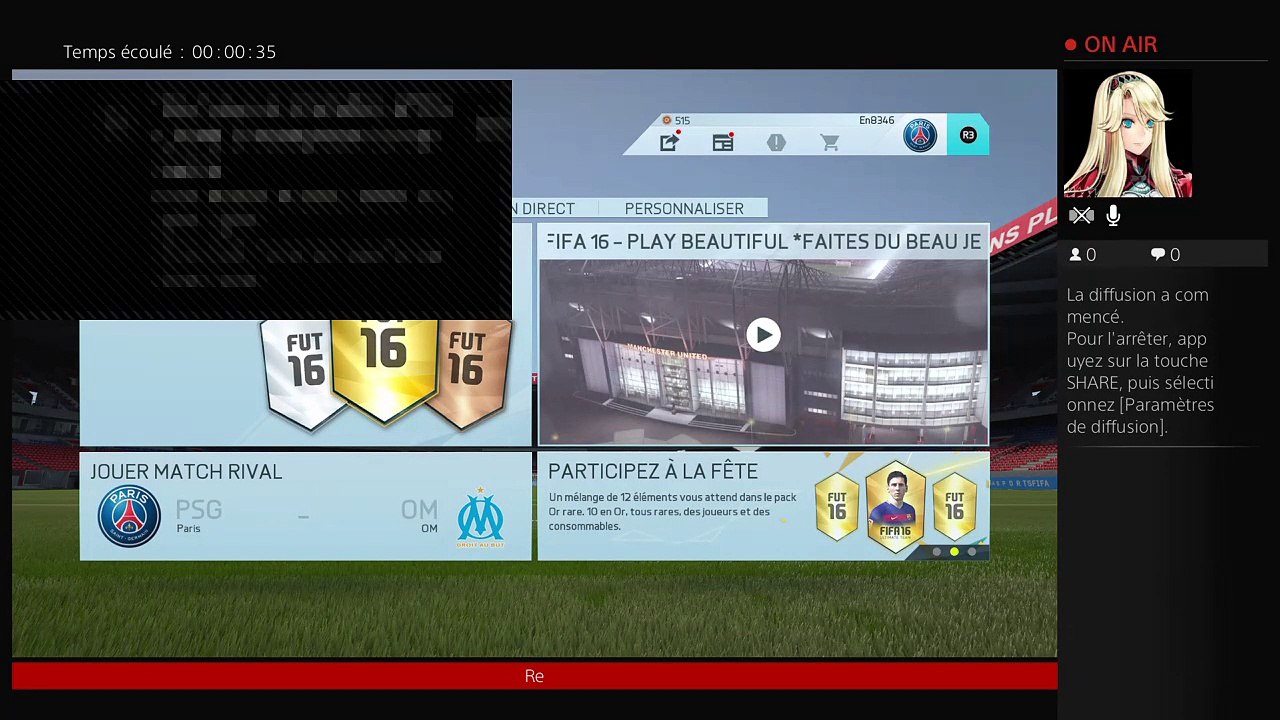Switch to the PERSONNALISER tab
The image size is (1280, 720).
(684, 209)
